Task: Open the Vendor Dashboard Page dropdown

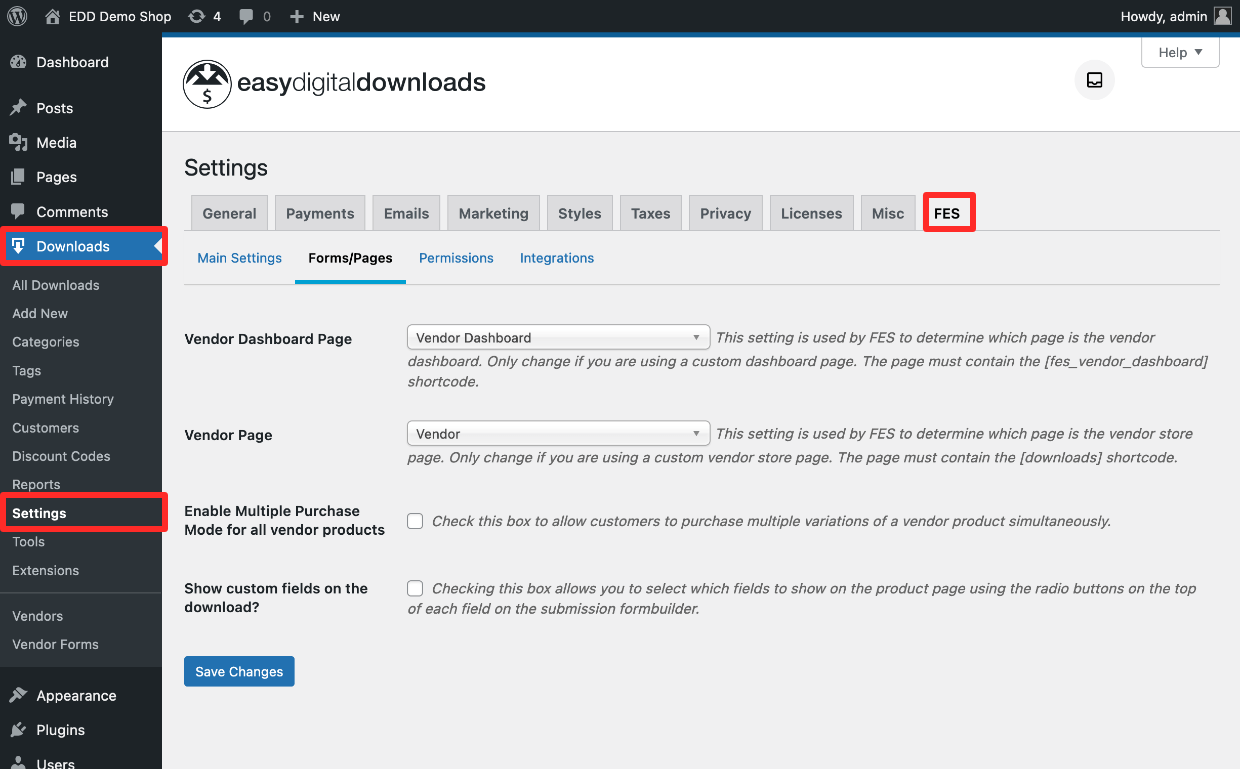Action: (x=558, y=338)
